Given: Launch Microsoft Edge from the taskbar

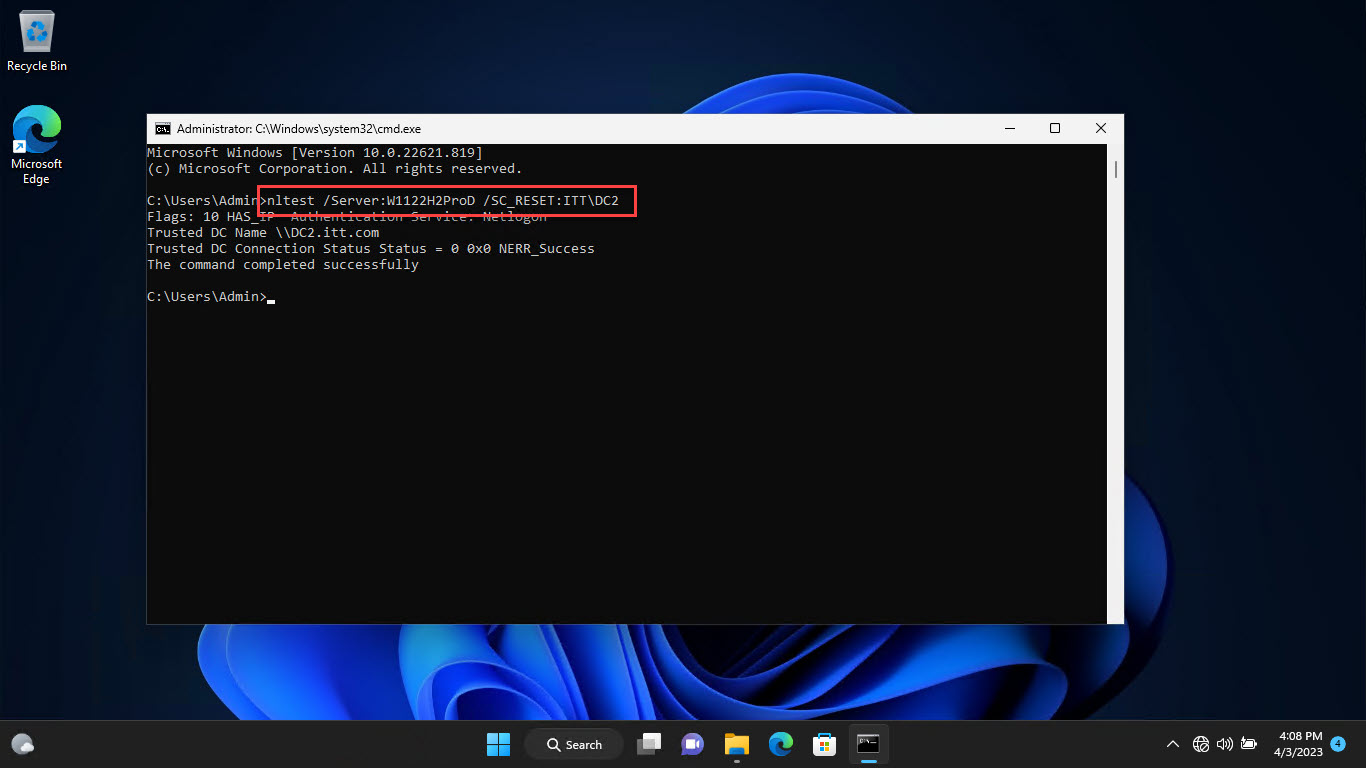Looking at the screenshot, I should (780, 744).
